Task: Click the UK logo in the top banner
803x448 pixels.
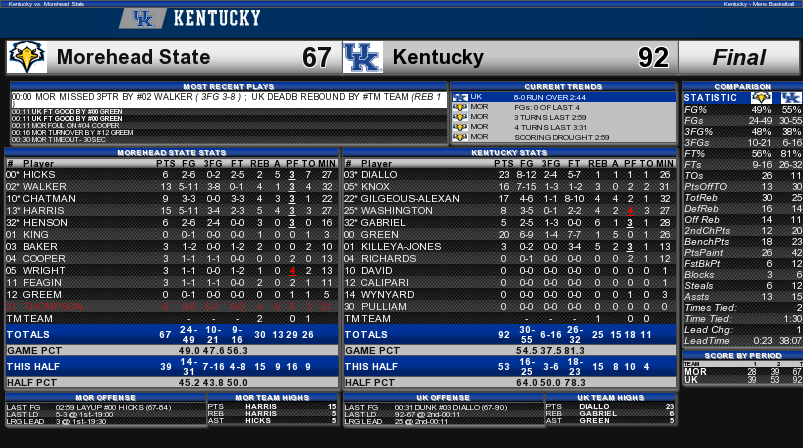Action: pos(143,18)
